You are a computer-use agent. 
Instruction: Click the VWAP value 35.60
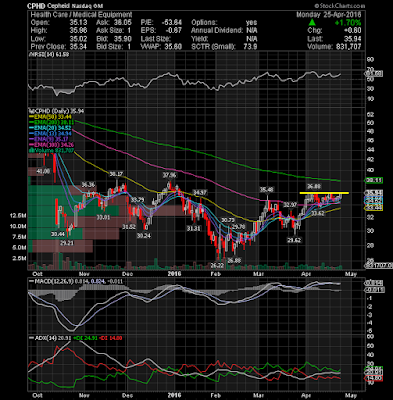(x=173, y=47)
